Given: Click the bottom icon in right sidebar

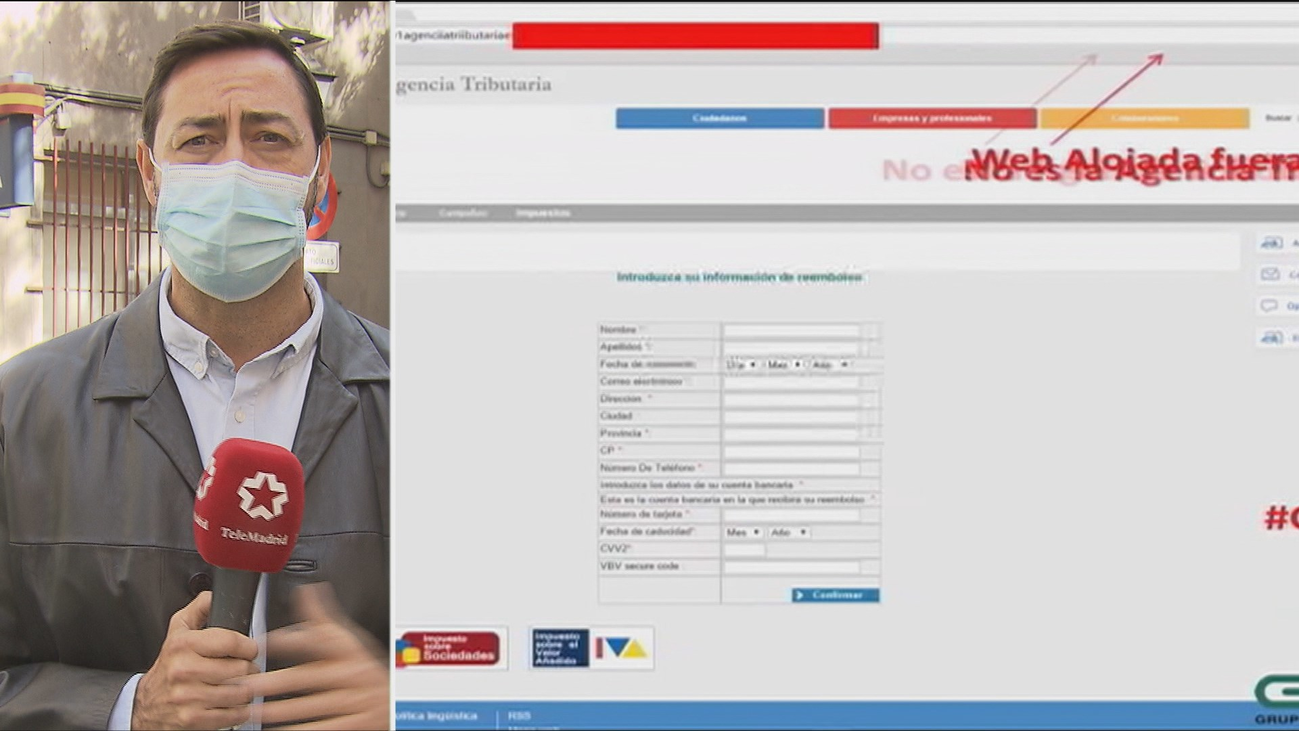Looking at the screenshot, I should point(1271,338).
